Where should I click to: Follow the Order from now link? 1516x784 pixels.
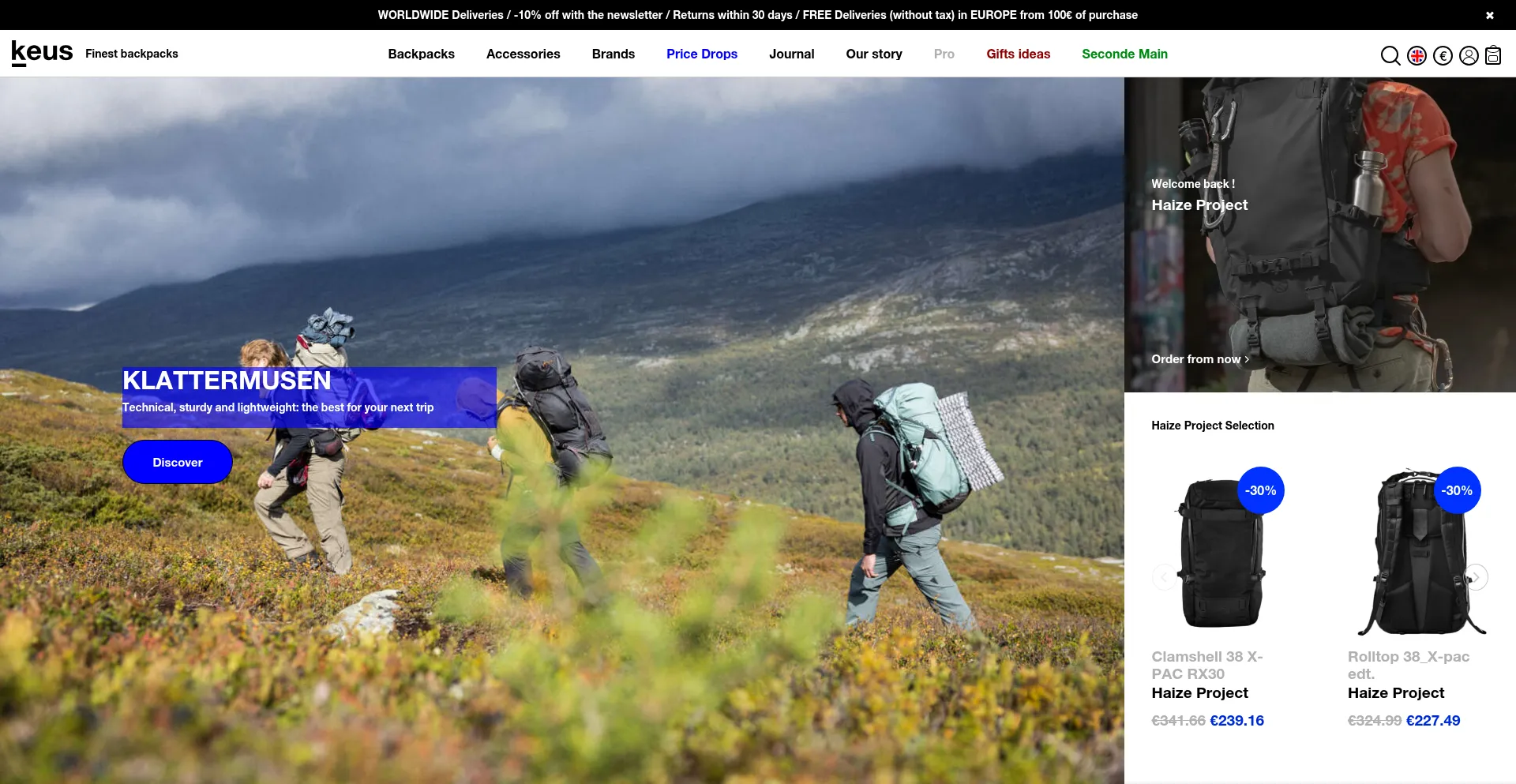pyautogui.click(x=1200, y=359)
